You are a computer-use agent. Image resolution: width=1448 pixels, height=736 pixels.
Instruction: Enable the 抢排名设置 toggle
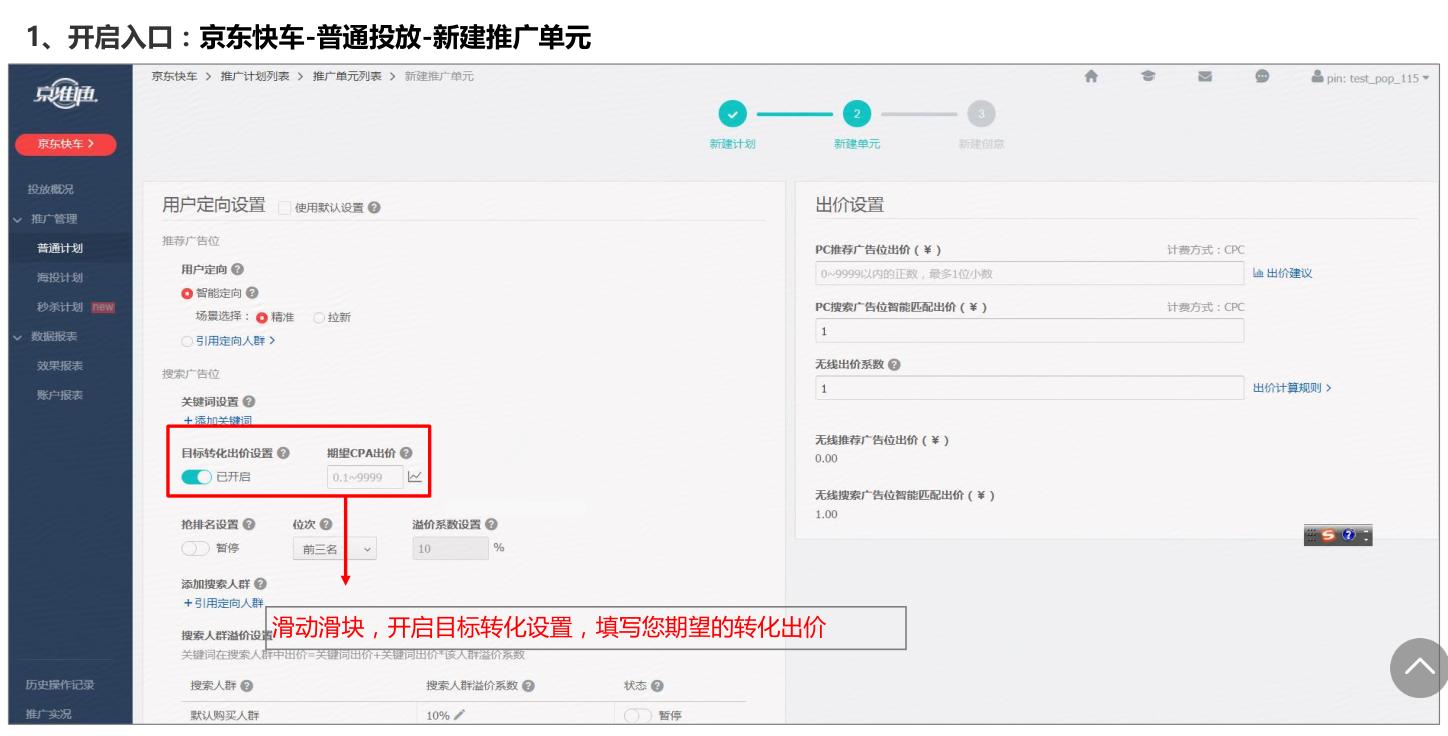[196, 547]
